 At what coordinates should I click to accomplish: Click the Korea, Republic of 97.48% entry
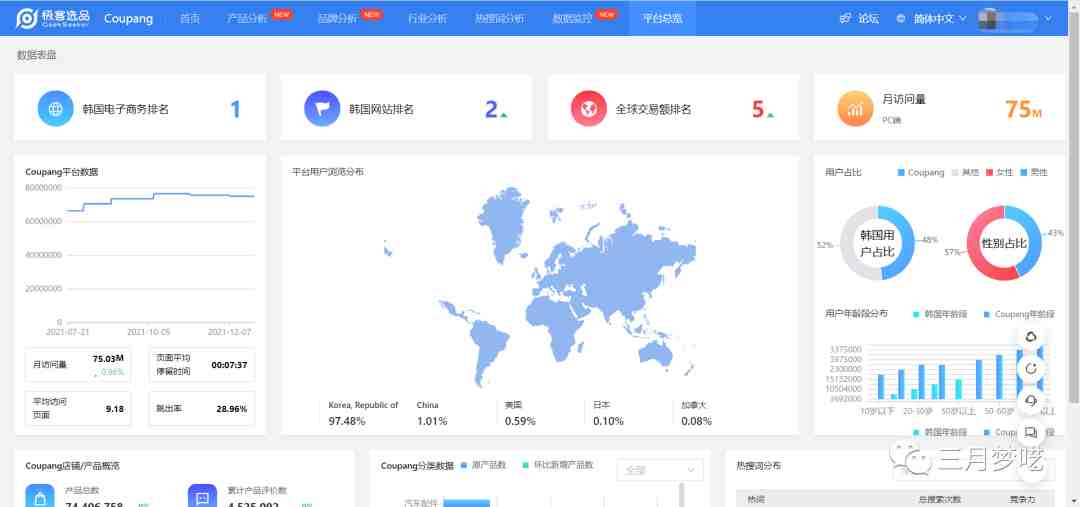coord(363,413)
